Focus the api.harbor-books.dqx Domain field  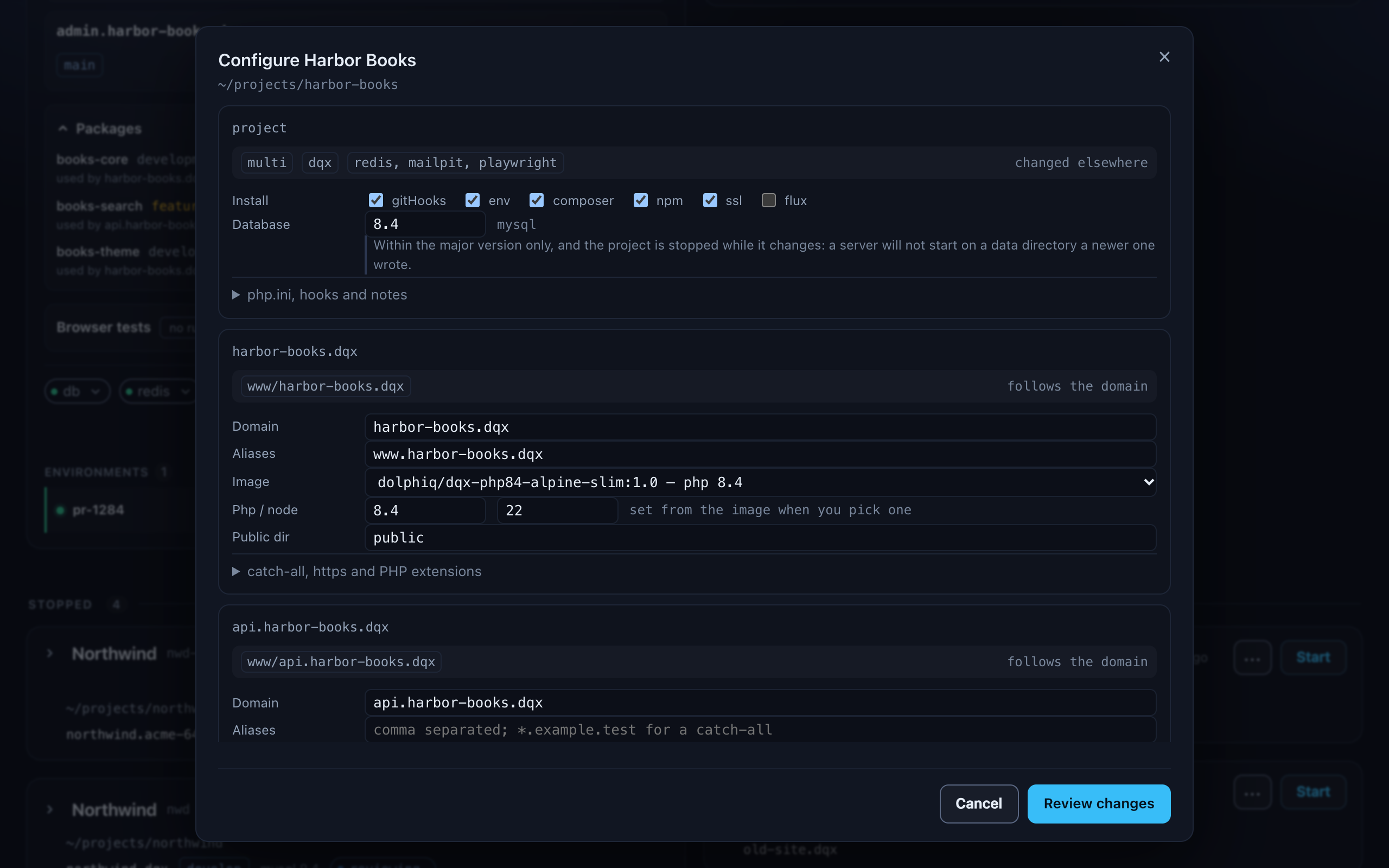pos(761,703)
